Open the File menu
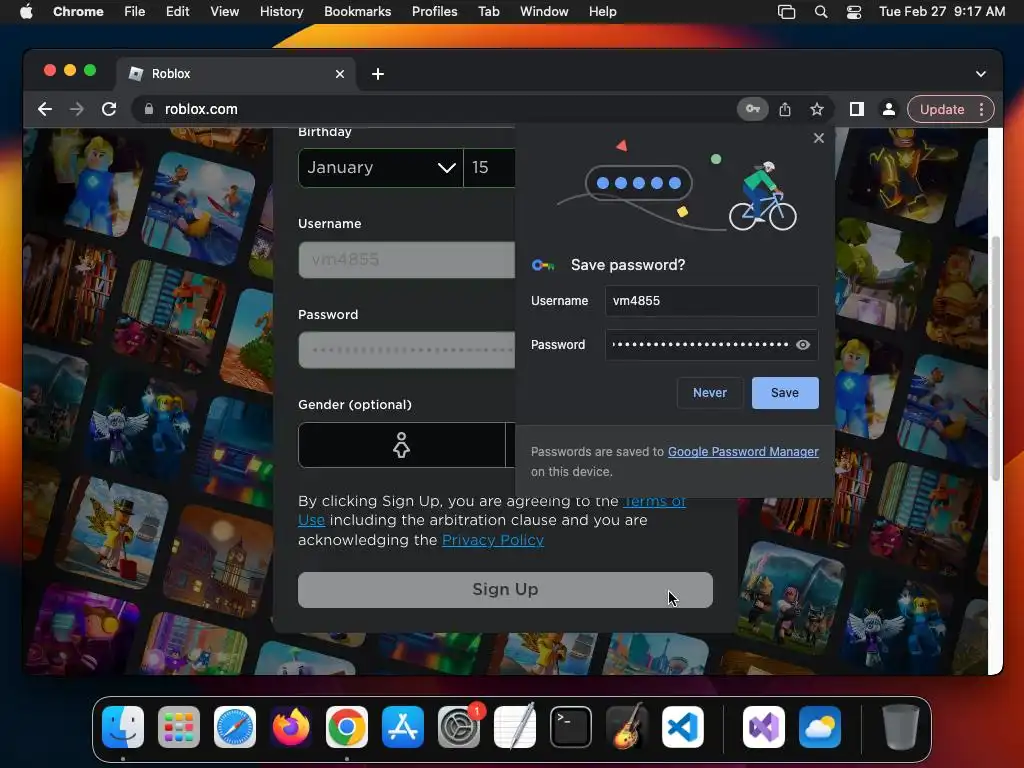 (x=135, y=12)
